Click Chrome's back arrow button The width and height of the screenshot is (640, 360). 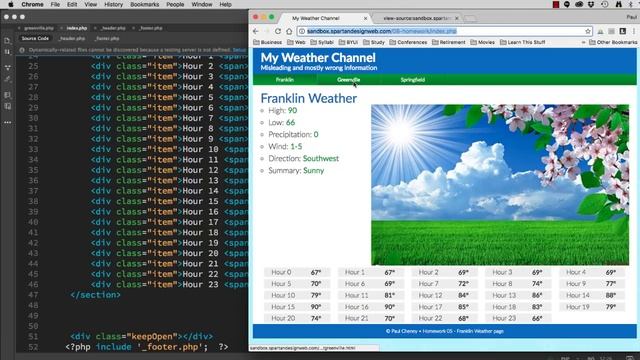click(x=256, y=31)
